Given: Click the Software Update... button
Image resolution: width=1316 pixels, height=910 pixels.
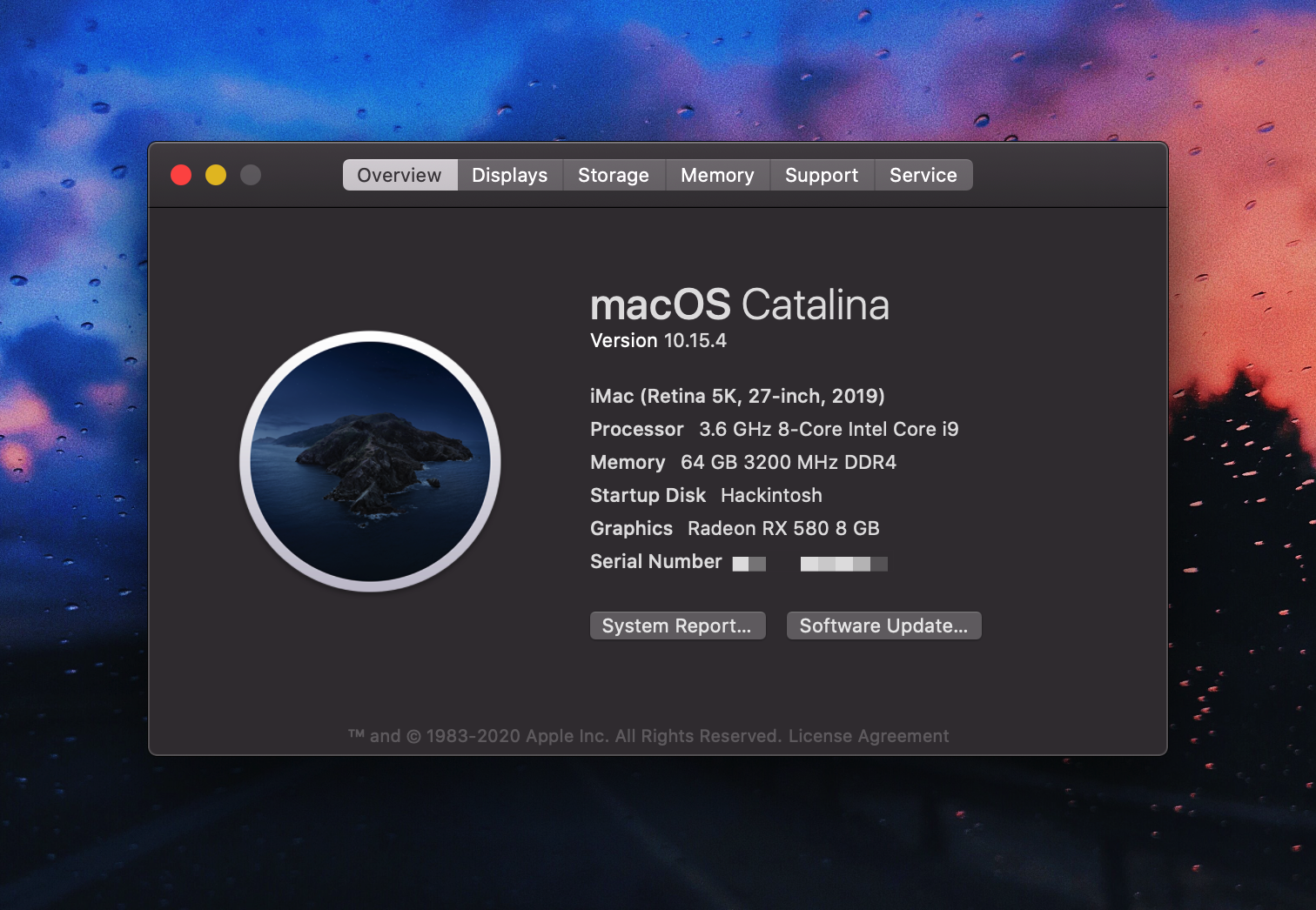Looking at the screenshot, I should [883, 626].
